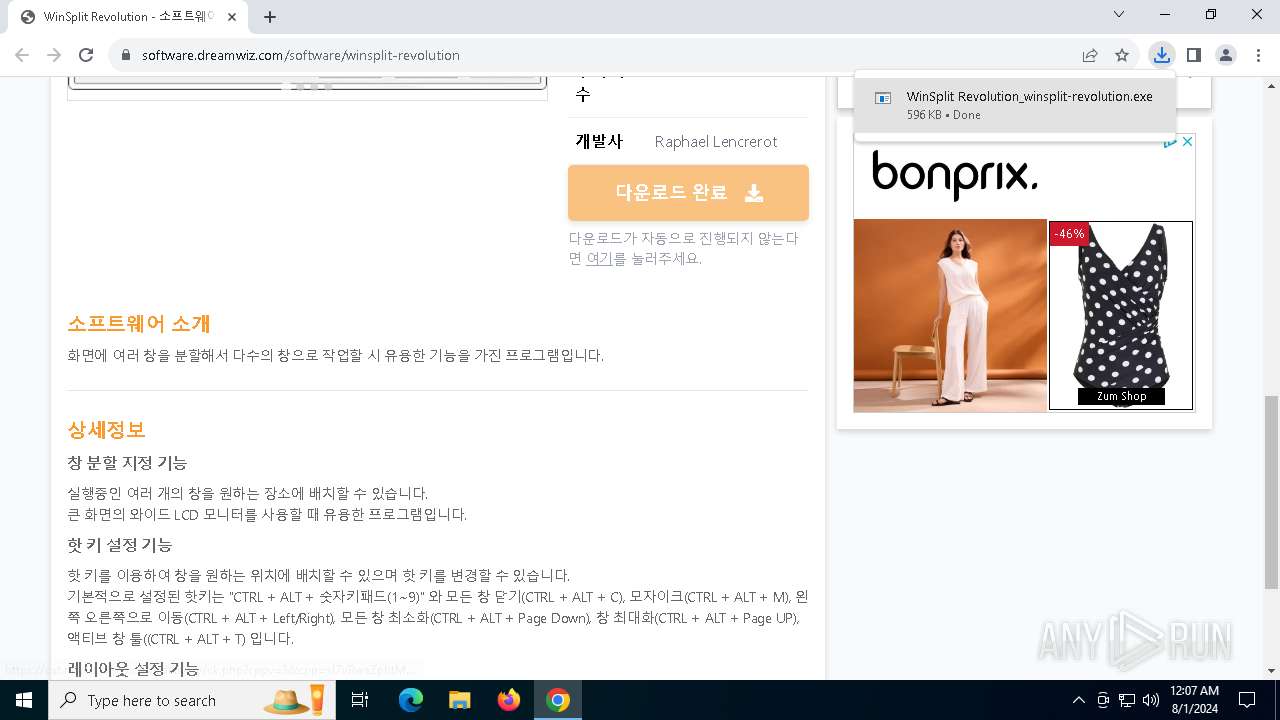Click the 여기 manual download link
The height and width of the screenshot is (720, 1280).
point(599,259)
